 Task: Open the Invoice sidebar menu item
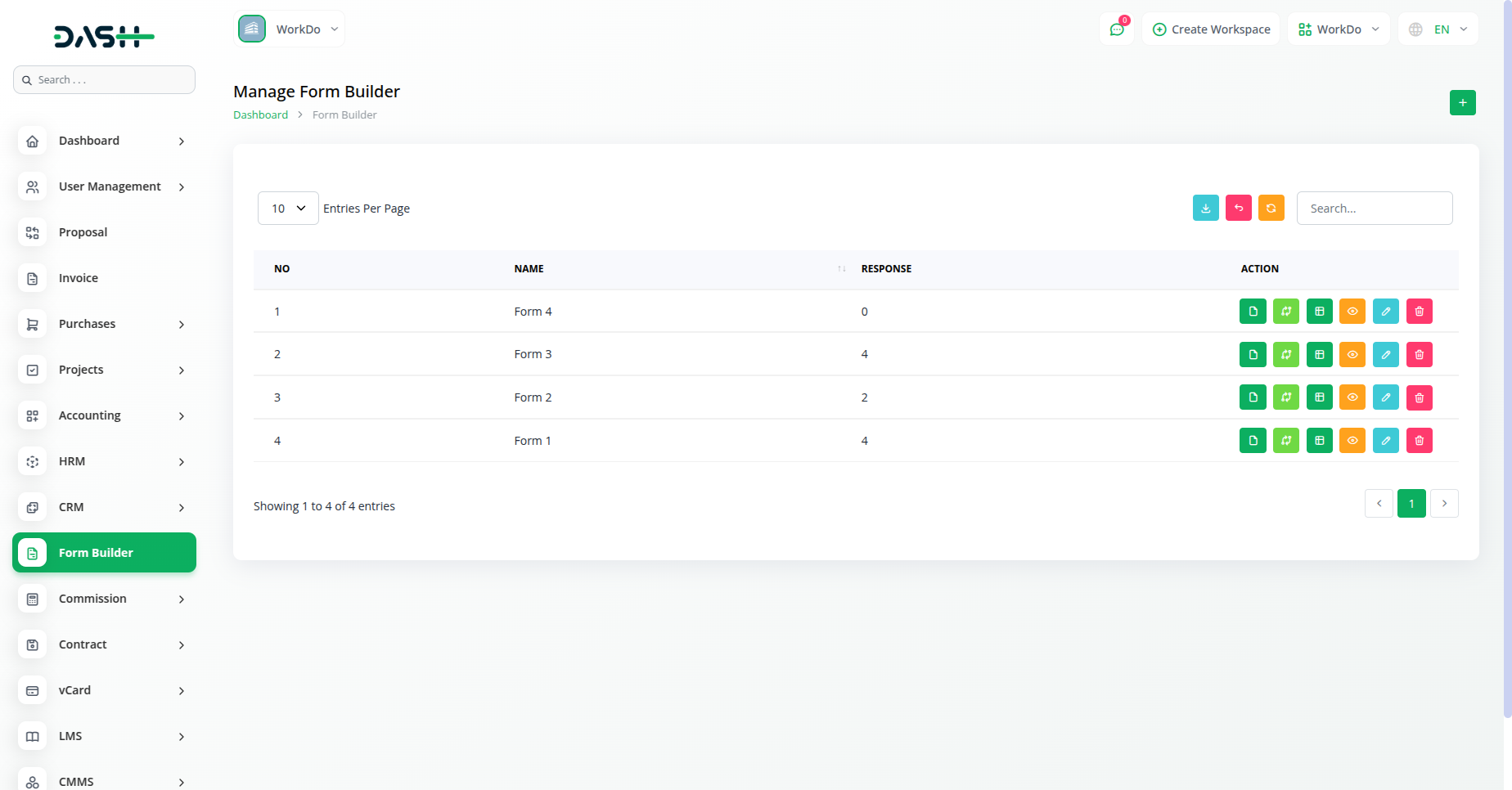[79, 278]
